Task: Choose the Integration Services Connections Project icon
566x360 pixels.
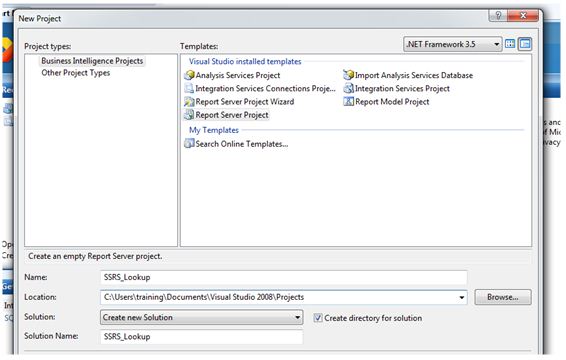Action: 189,88
